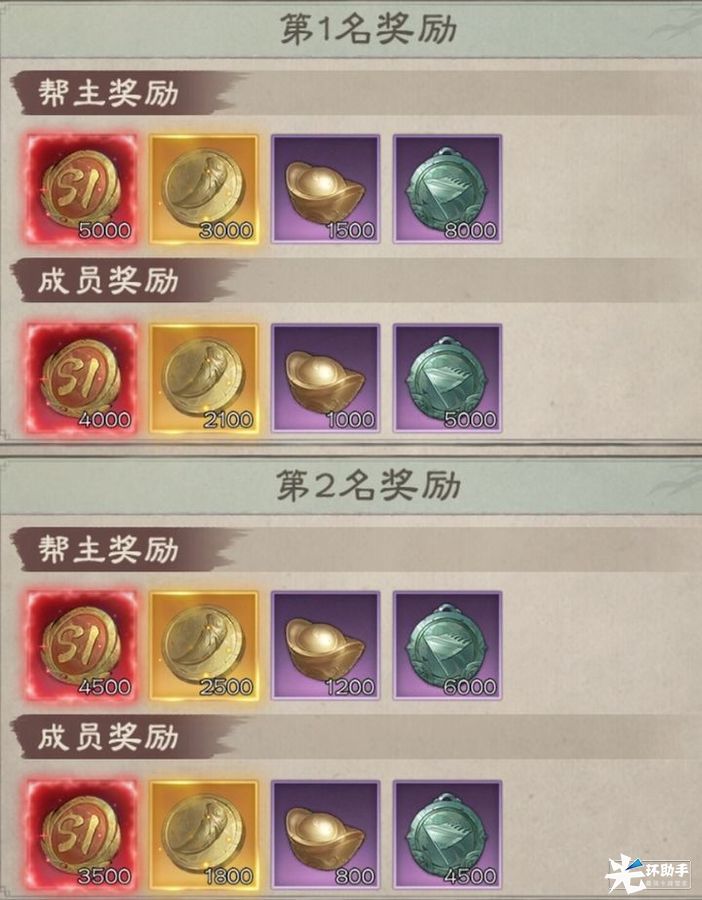Tap the S1 token worth 3500

click(x=82, y=835)
